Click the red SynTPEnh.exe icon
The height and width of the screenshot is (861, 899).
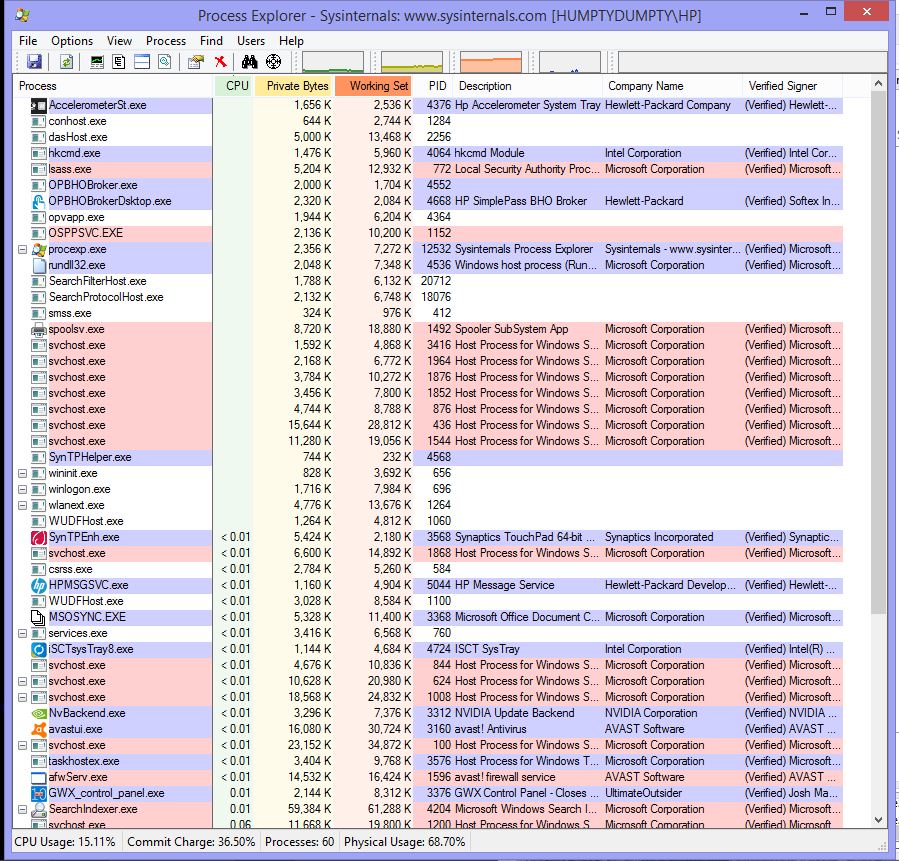point(38,538)
